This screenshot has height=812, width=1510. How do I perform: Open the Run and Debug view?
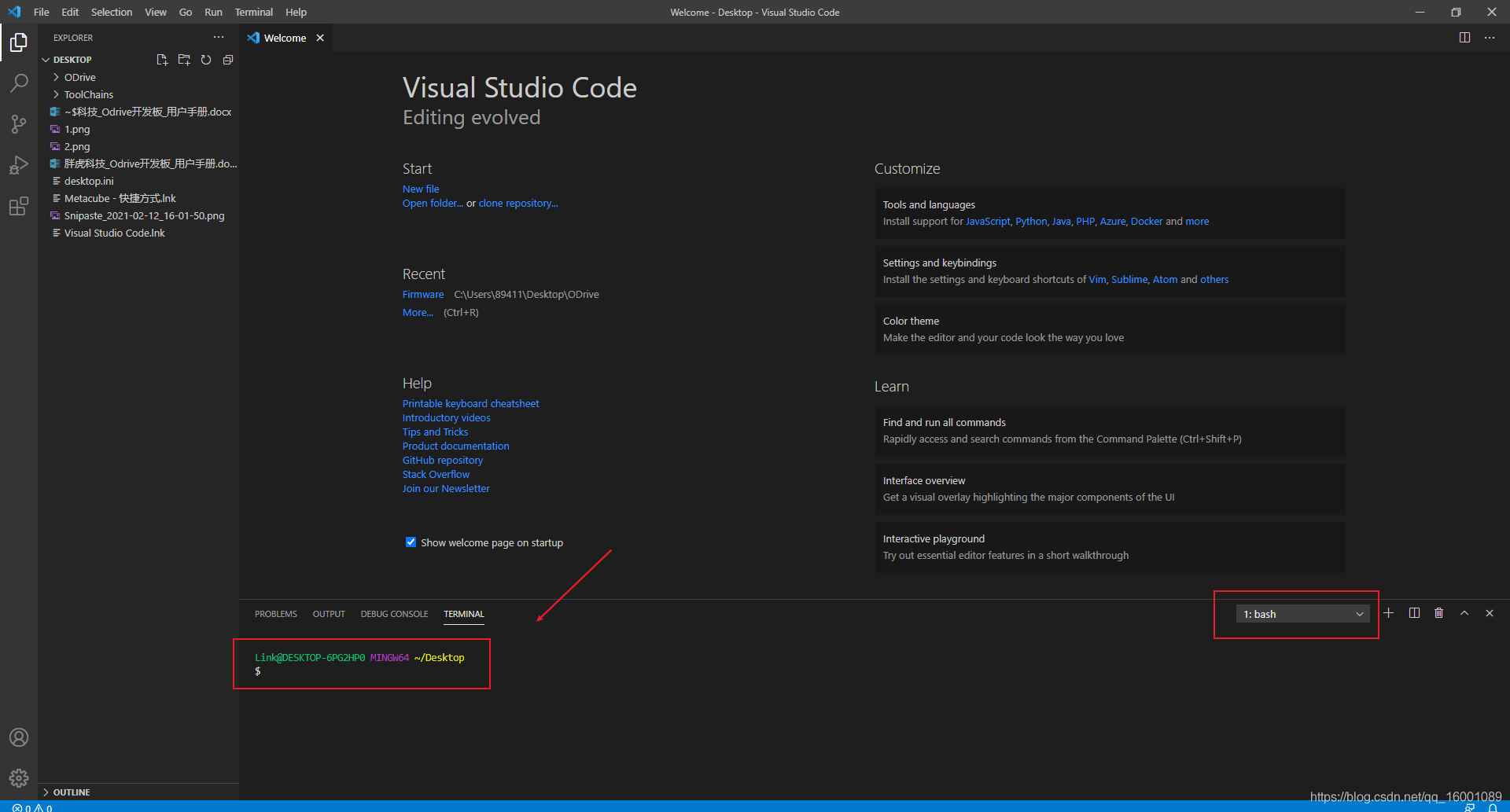(19, 165)
